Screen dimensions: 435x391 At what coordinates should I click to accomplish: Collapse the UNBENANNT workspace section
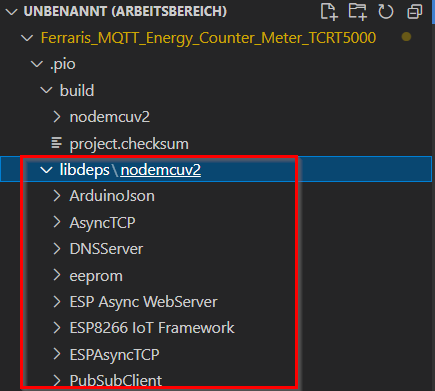(x=12, y=12)
